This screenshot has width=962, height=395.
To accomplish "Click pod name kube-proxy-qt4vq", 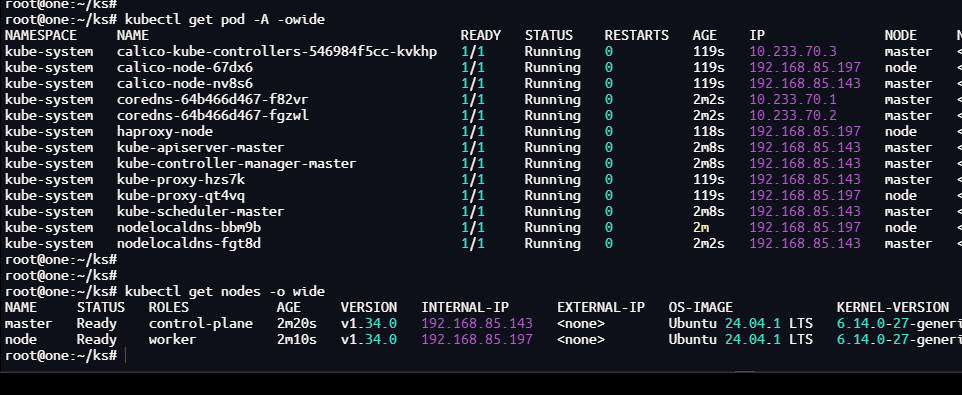I will pyautogui.click(x=180, y=196).
